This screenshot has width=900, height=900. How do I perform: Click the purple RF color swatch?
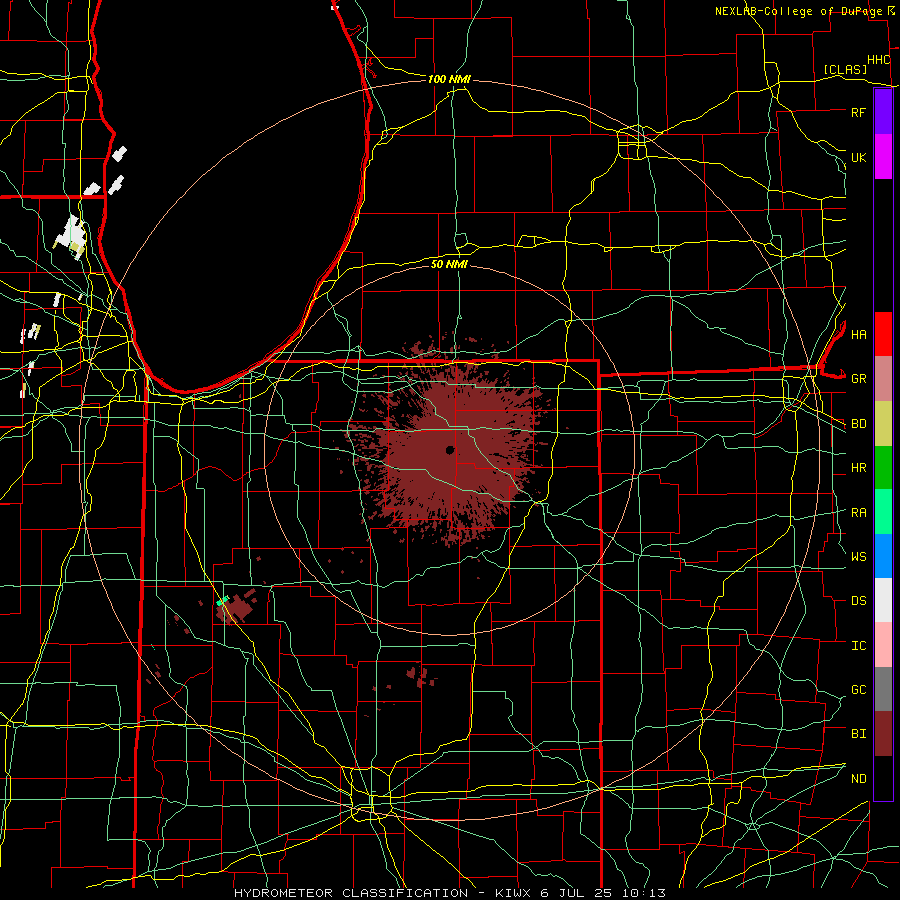(x=883, y=112)
